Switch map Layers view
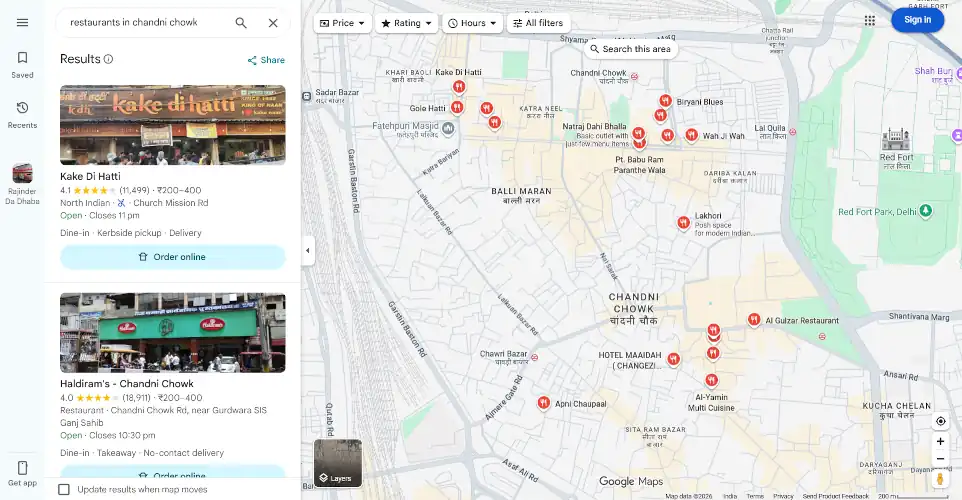Viewport: 962px width, 500px height. tap(337, 463)
